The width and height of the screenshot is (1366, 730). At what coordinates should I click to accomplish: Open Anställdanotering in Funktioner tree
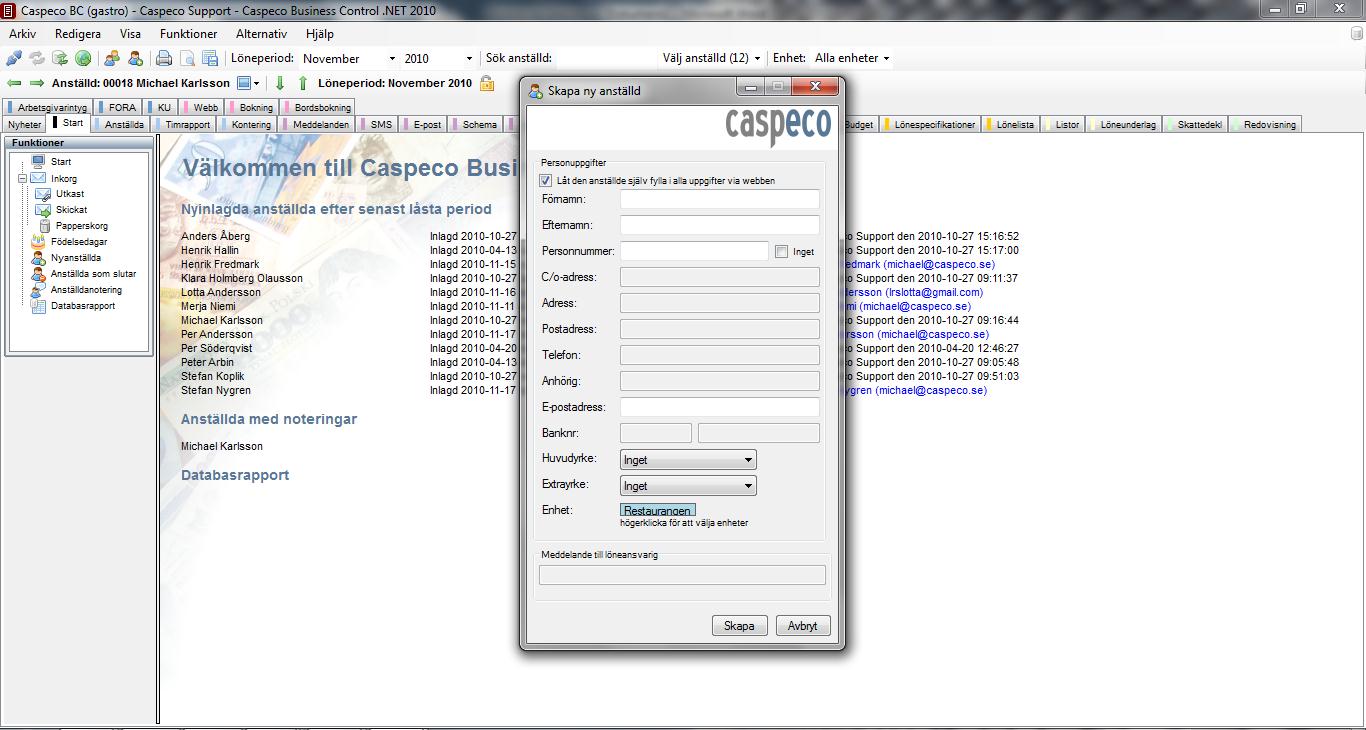pyautogui.click(x=86, y=290)
